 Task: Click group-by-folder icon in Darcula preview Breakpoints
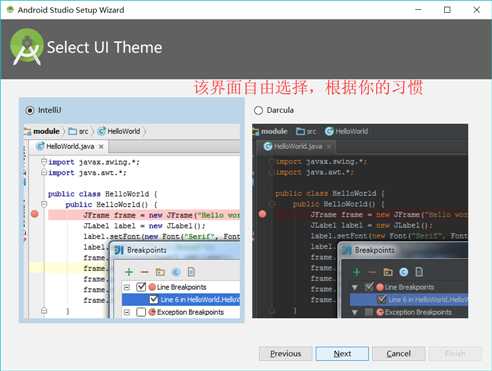[x=388, y=272]
